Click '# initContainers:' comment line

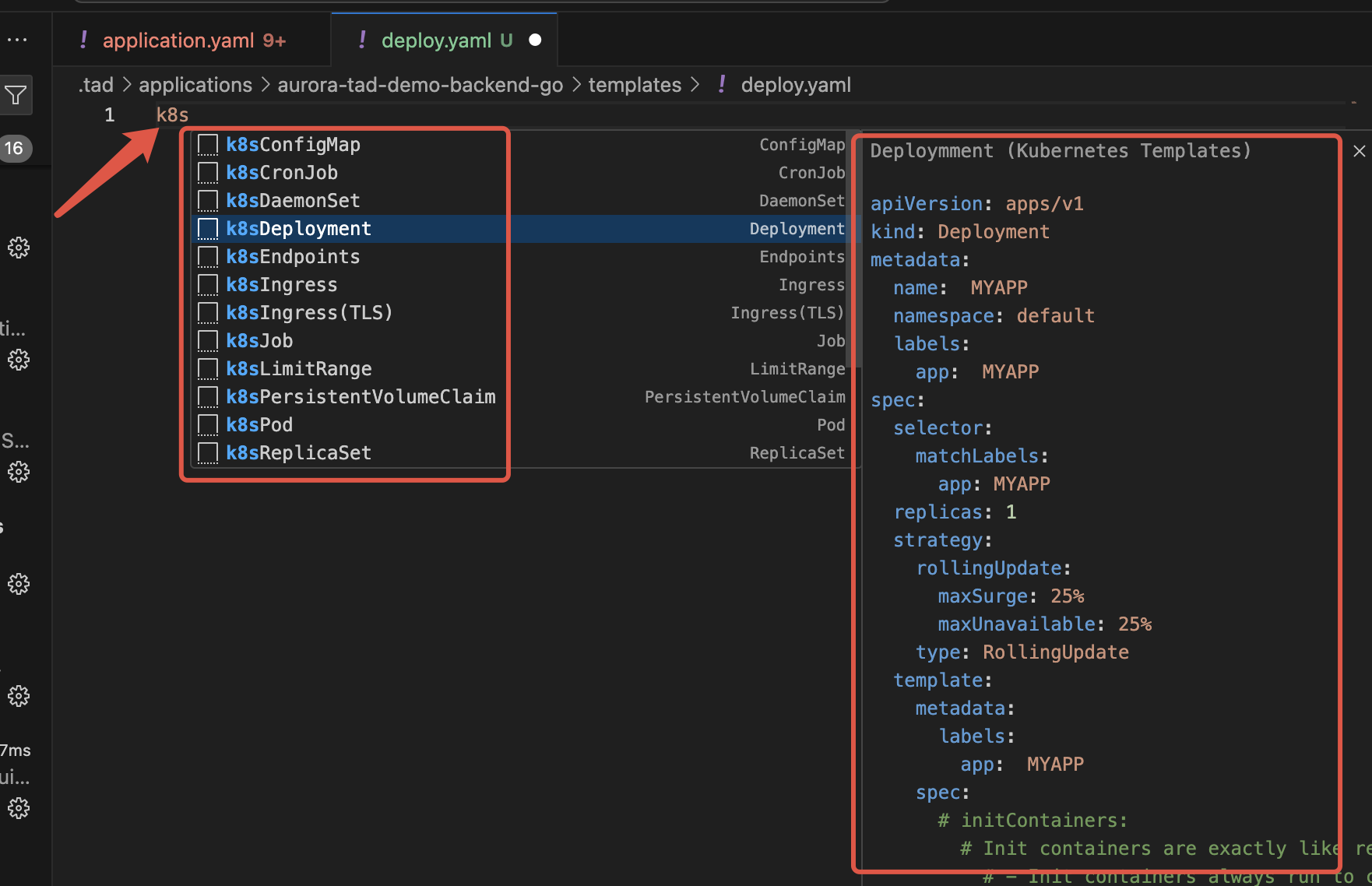(1033, 821)
